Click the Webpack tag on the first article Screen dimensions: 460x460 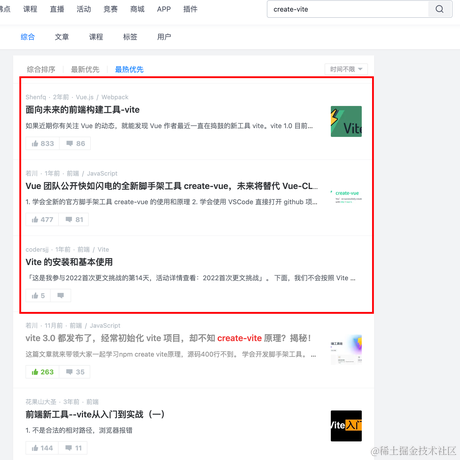tap(115, 97)
